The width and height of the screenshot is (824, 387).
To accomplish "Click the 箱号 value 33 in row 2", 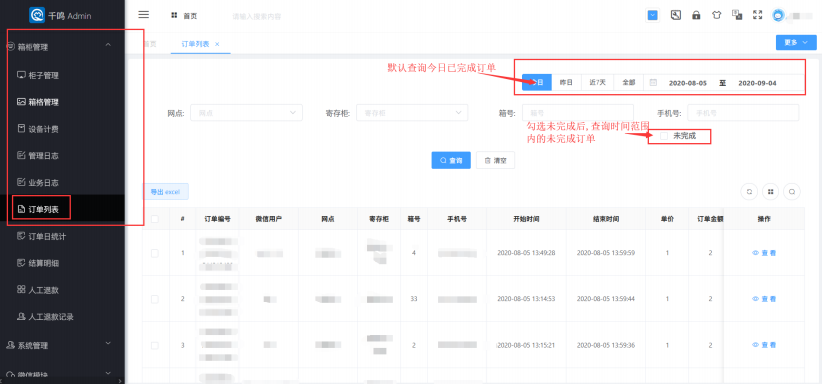I will (414, 299).
